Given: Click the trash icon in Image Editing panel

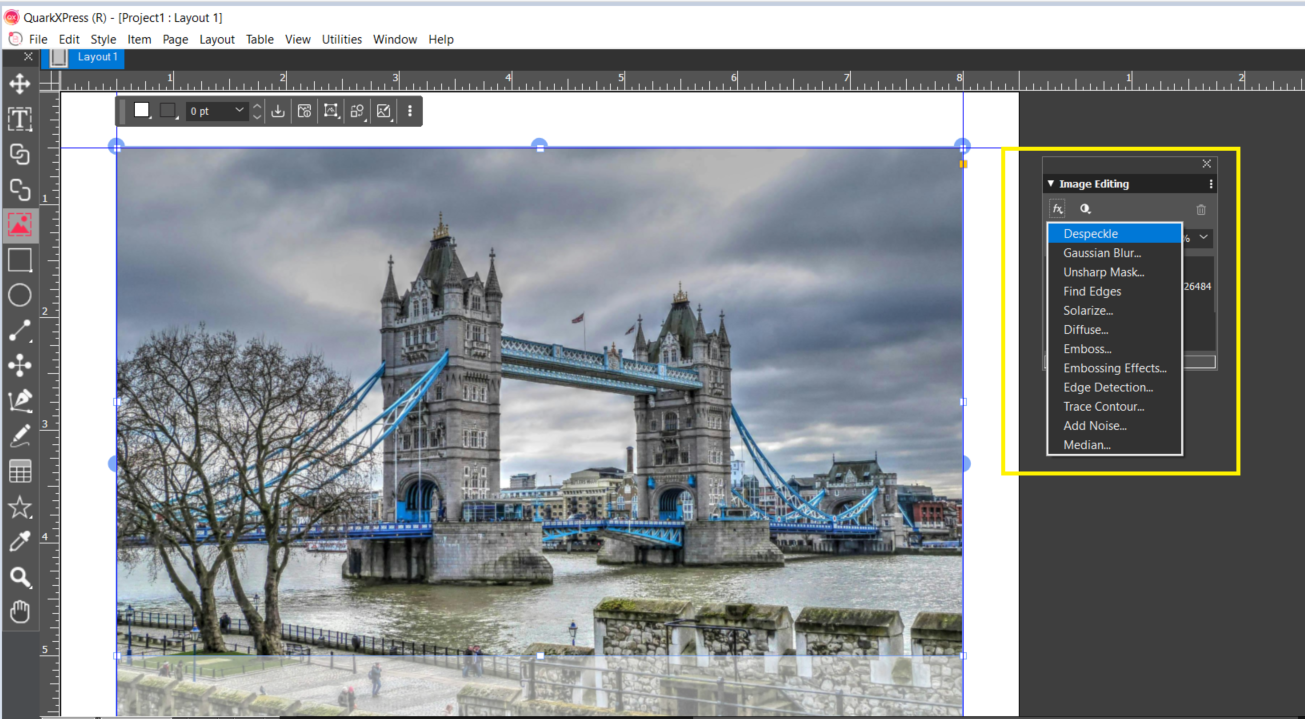Looking at the screenshot, I should [x=1200, y=209].
